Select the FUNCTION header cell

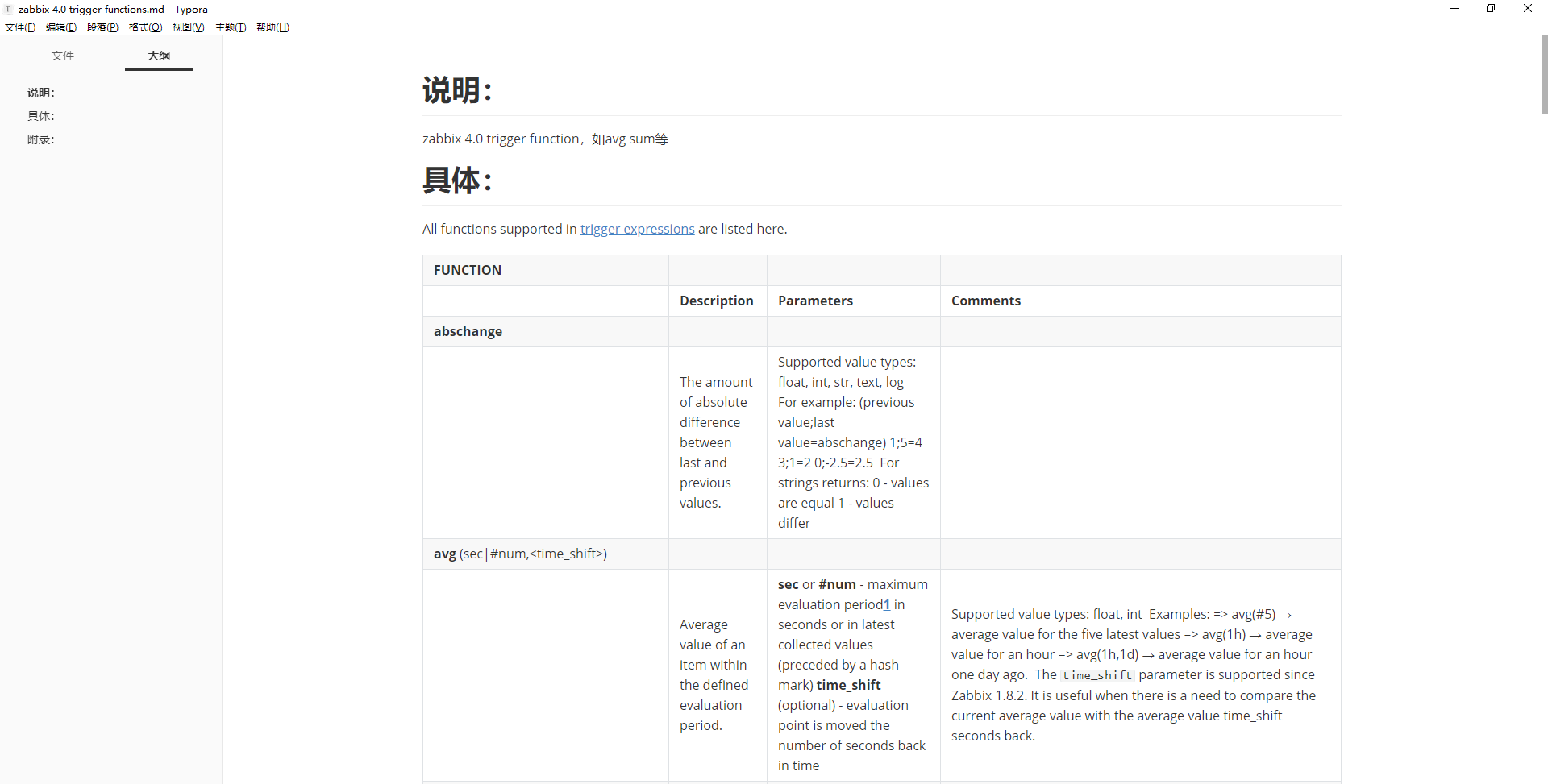click(546, 270)
